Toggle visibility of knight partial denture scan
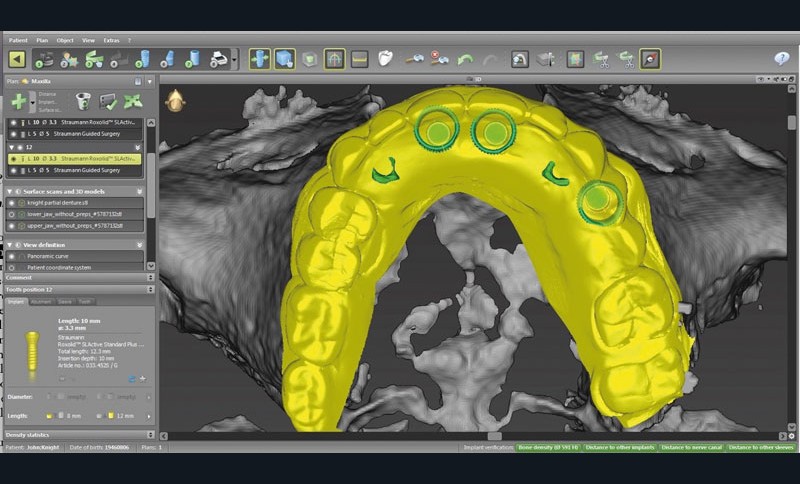The image size is (800, 484). tap(12, 203)
